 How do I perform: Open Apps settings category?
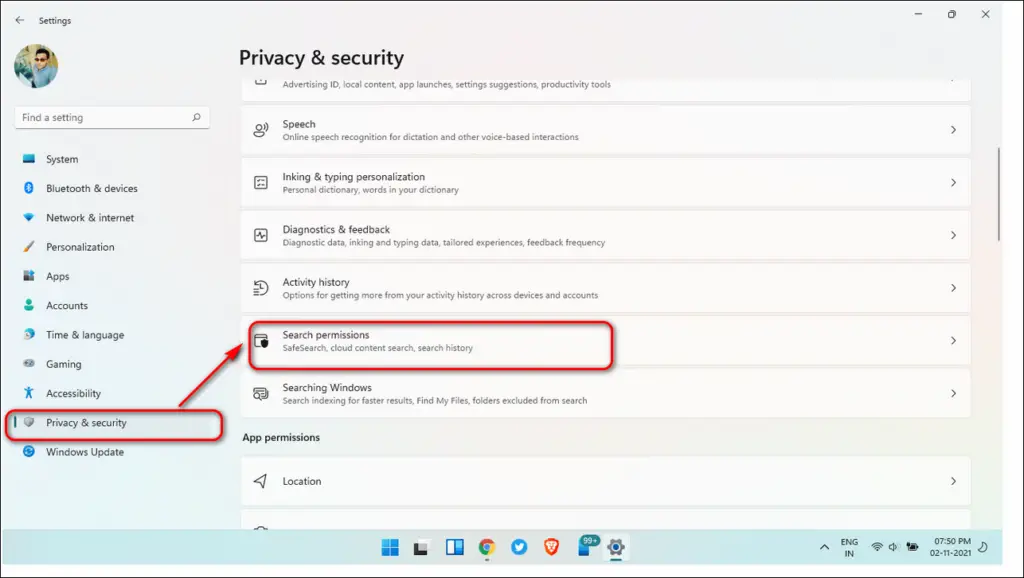click(x=112, y=276)
